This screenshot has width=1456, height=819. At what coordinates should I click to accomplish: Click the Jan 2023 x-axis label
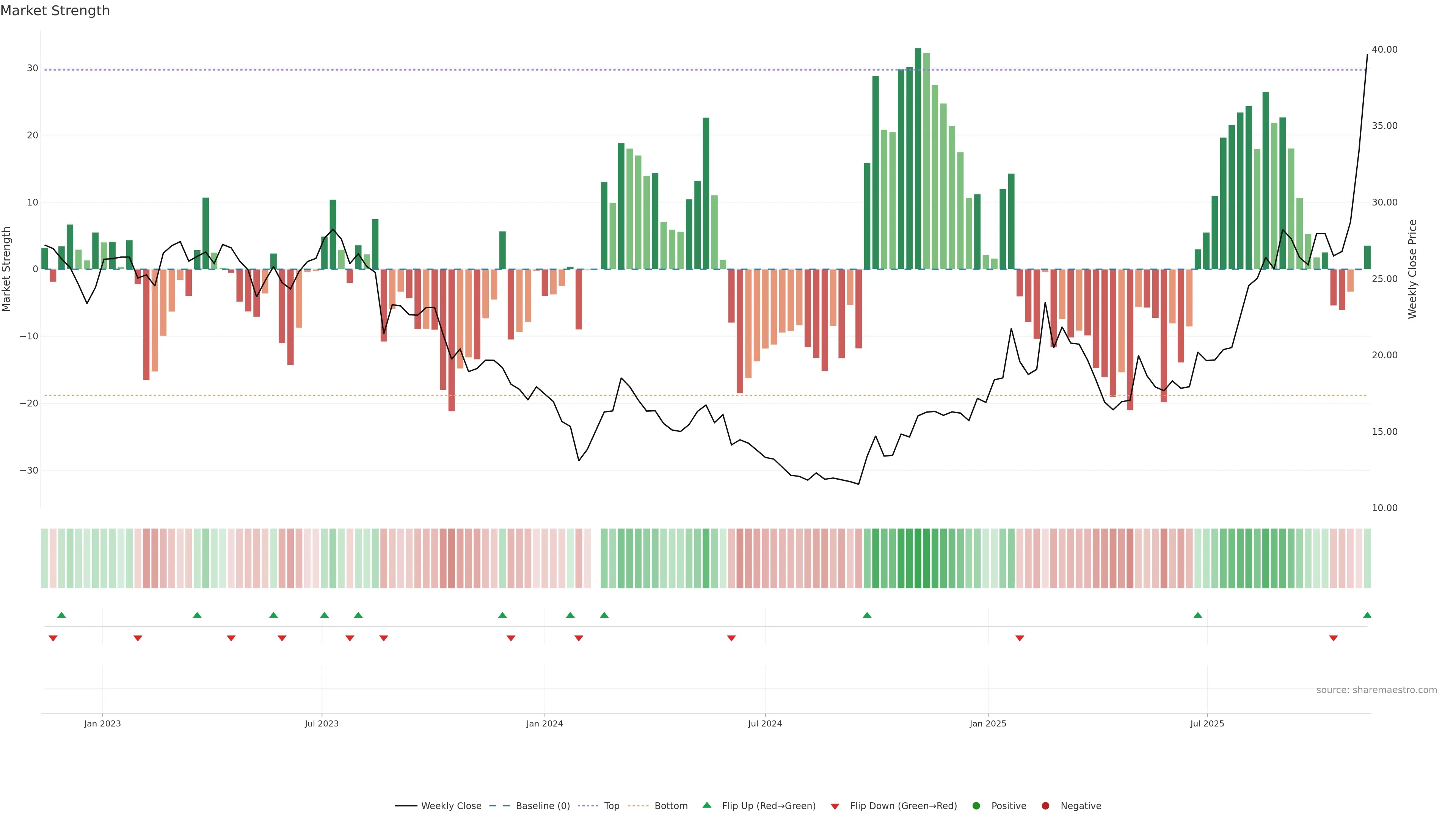point(102,723)
